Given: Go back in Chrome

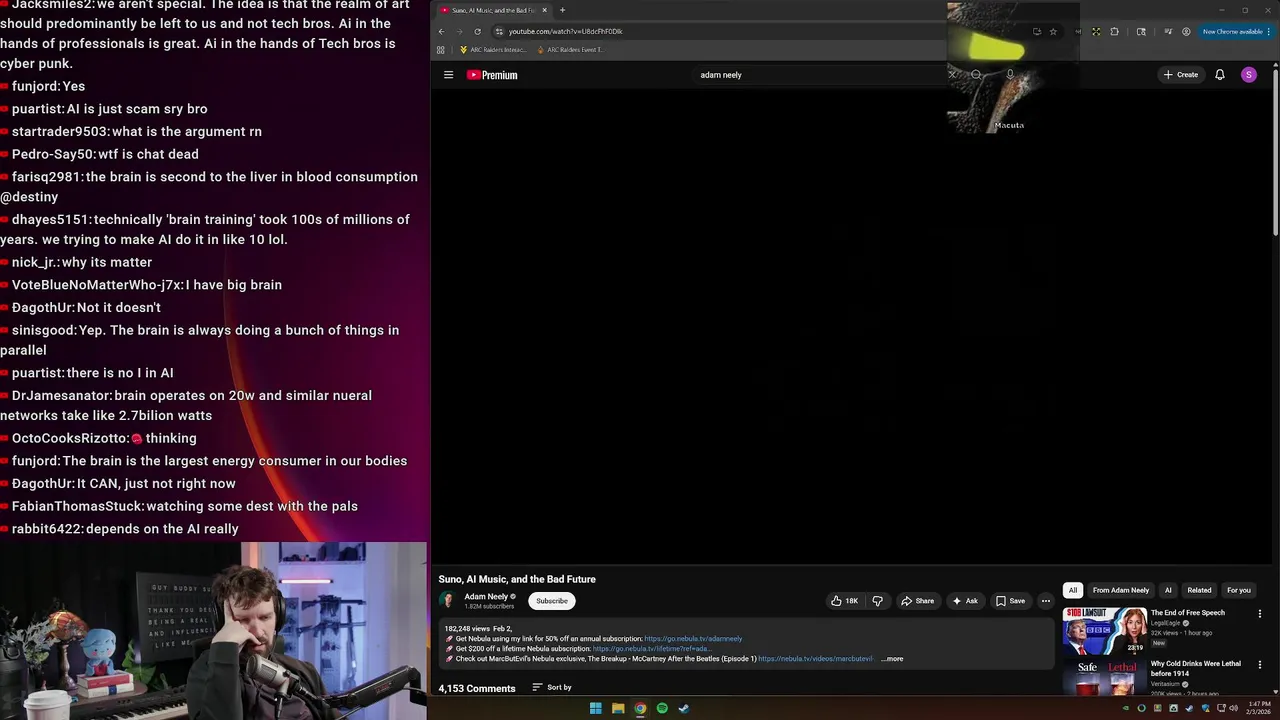Looking at the screenshot, I should [441, 31].
